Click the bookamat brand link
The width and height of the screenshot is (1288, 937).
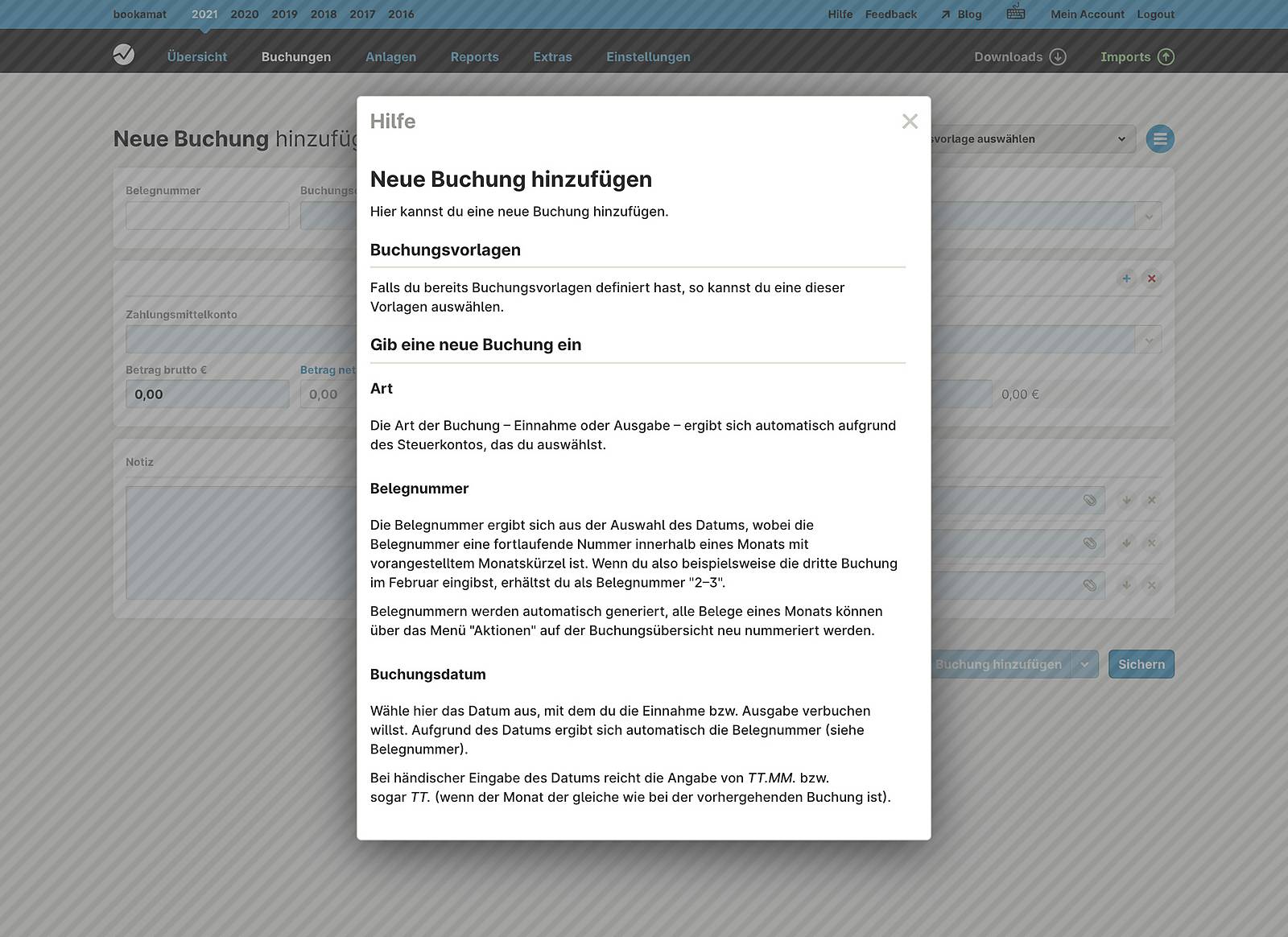point(140,14)
